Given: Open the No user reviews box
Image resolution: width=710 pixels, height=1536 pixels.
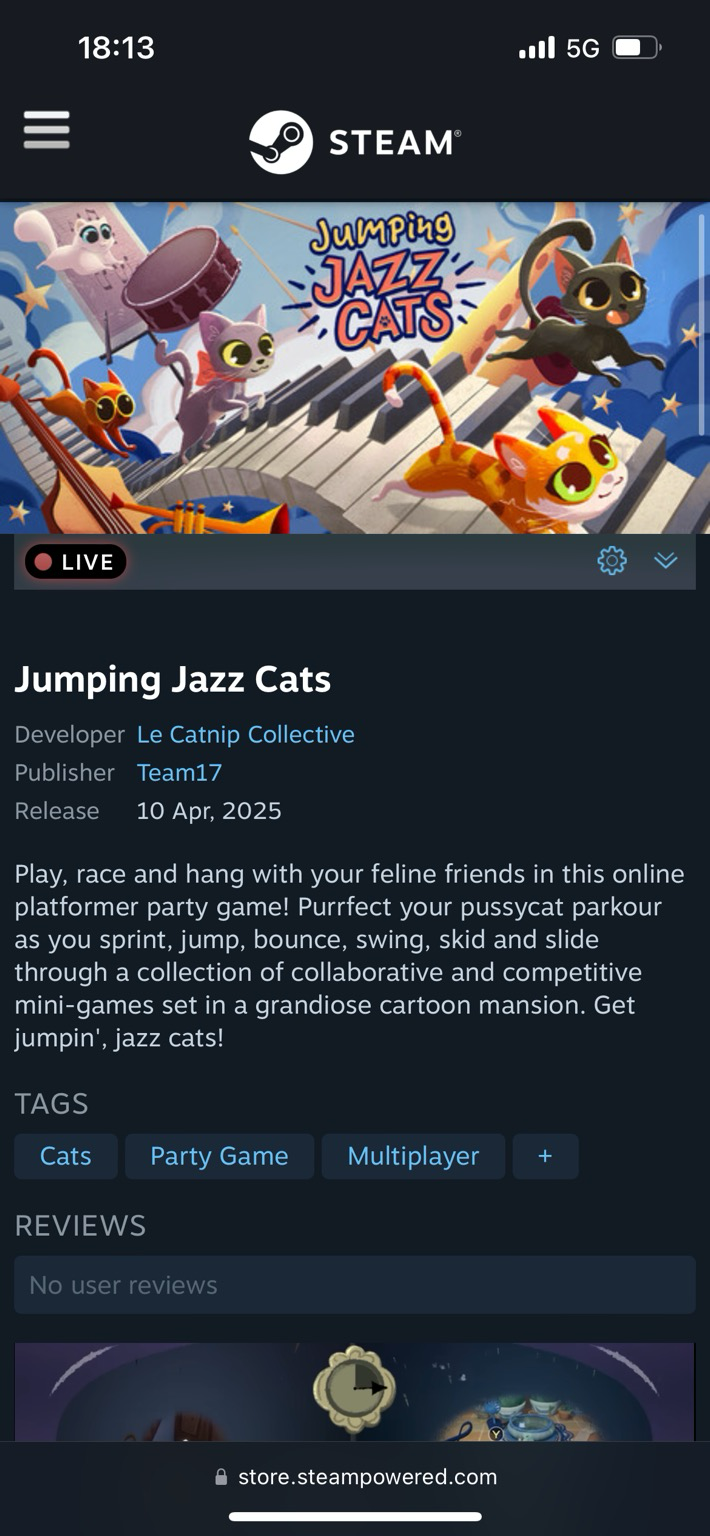Looking at the screenshot, I should point(355,1285).
